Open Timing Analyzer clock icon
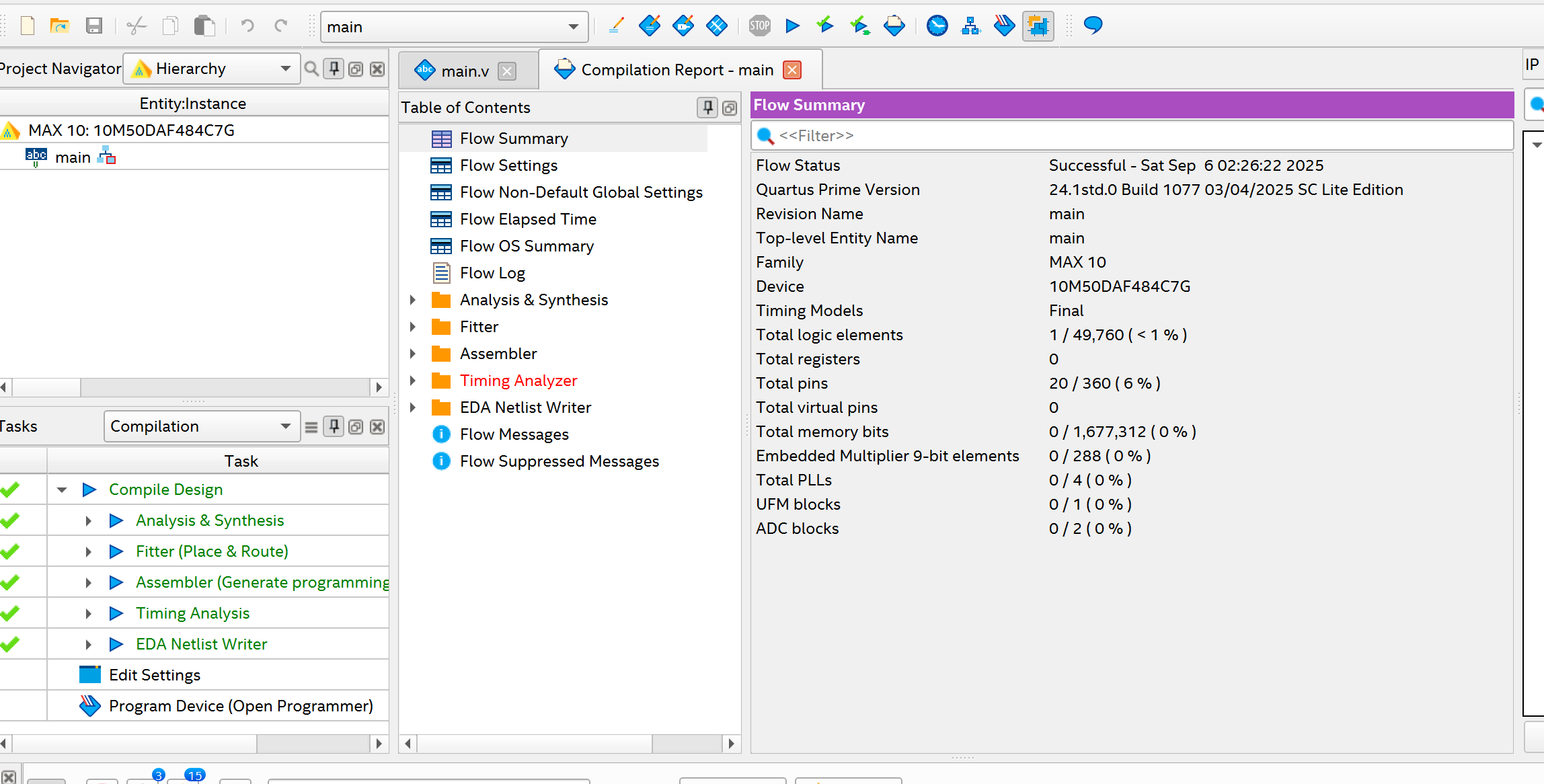Image resolution: width=1544 pixels, height=784 pixels. (937, 26)
